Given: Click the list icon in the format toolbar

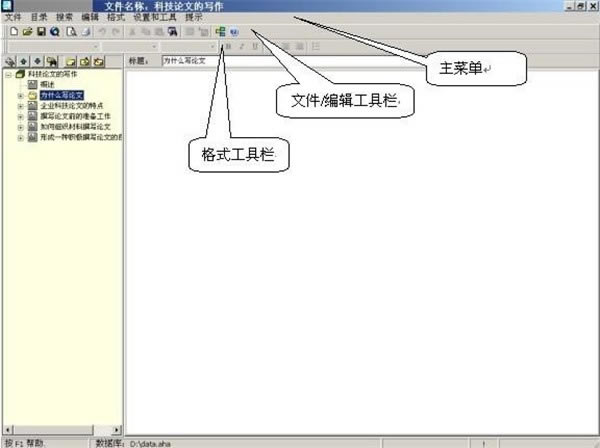Looking at the screenshot, I should point(316,47).
